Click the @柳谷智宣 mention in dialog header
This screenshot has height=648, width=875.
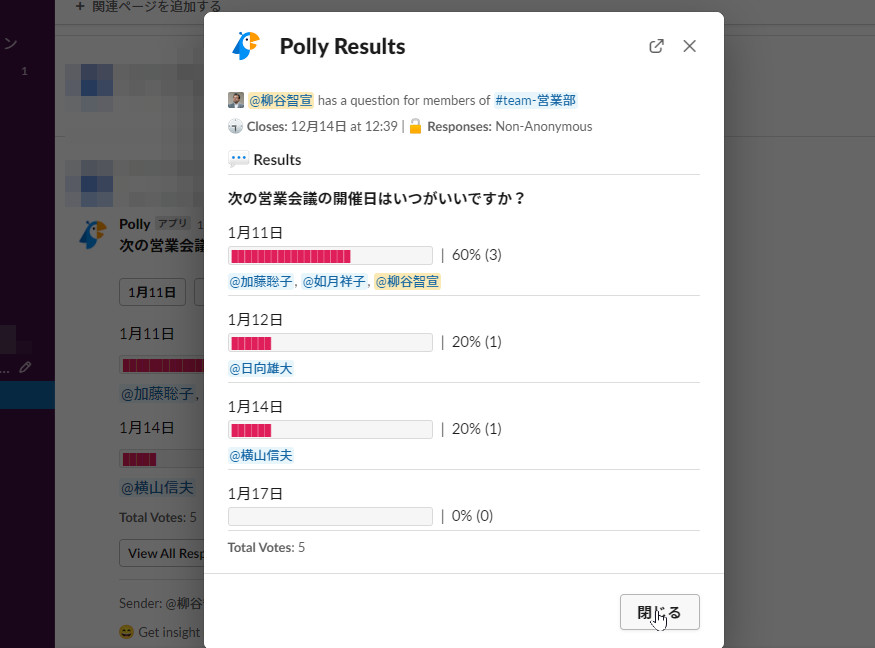click(x=281, y=100)
